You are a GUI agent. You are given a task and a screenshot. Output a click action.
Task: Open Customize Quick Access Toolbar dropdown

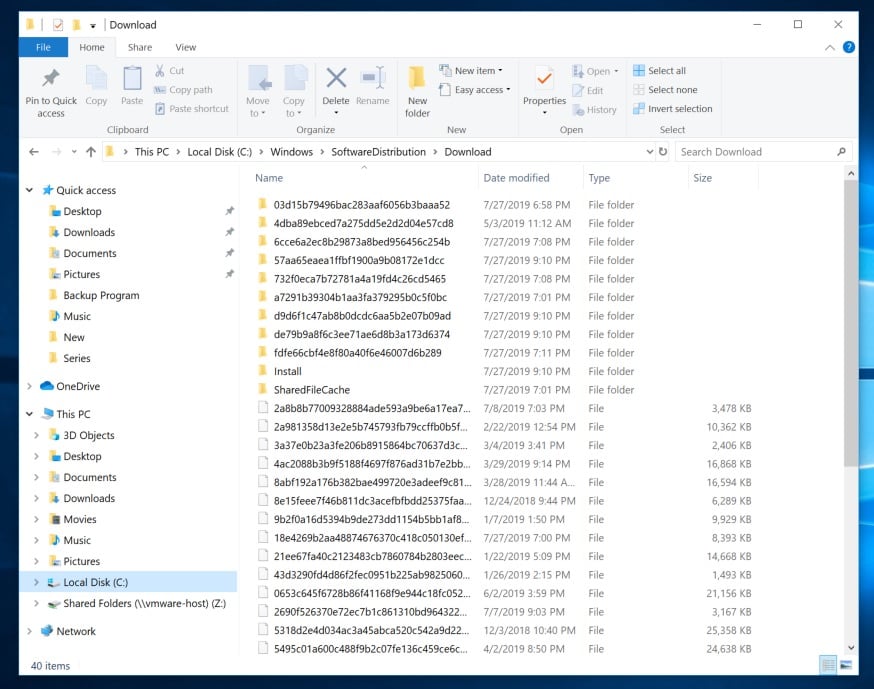coord(93,26)
